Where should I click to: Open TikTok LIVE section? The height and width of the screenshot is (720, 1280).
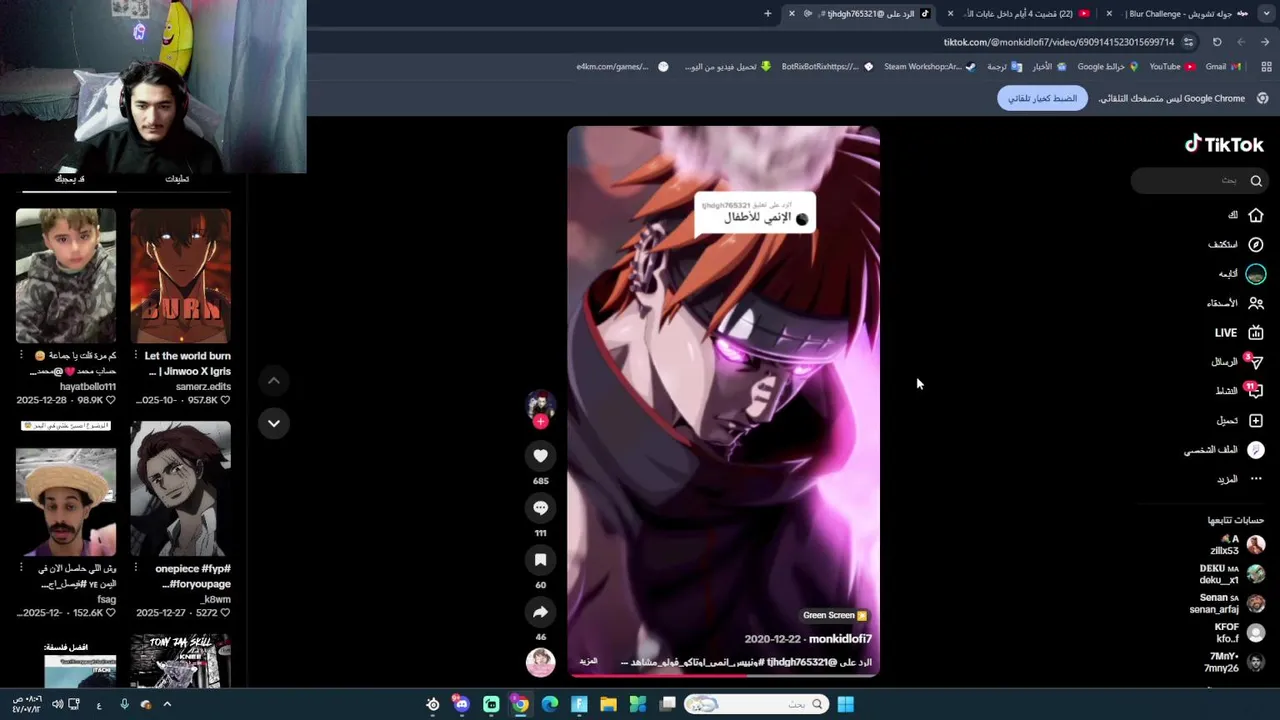click(1238, 332)
